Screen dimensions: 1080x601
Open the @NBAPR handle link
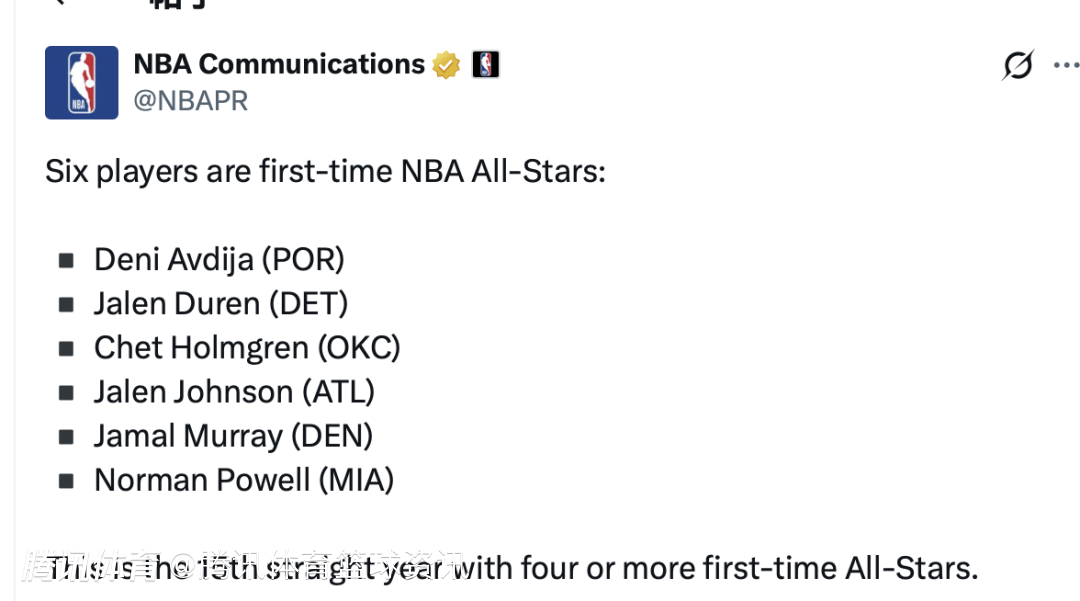tap(190, 101)
